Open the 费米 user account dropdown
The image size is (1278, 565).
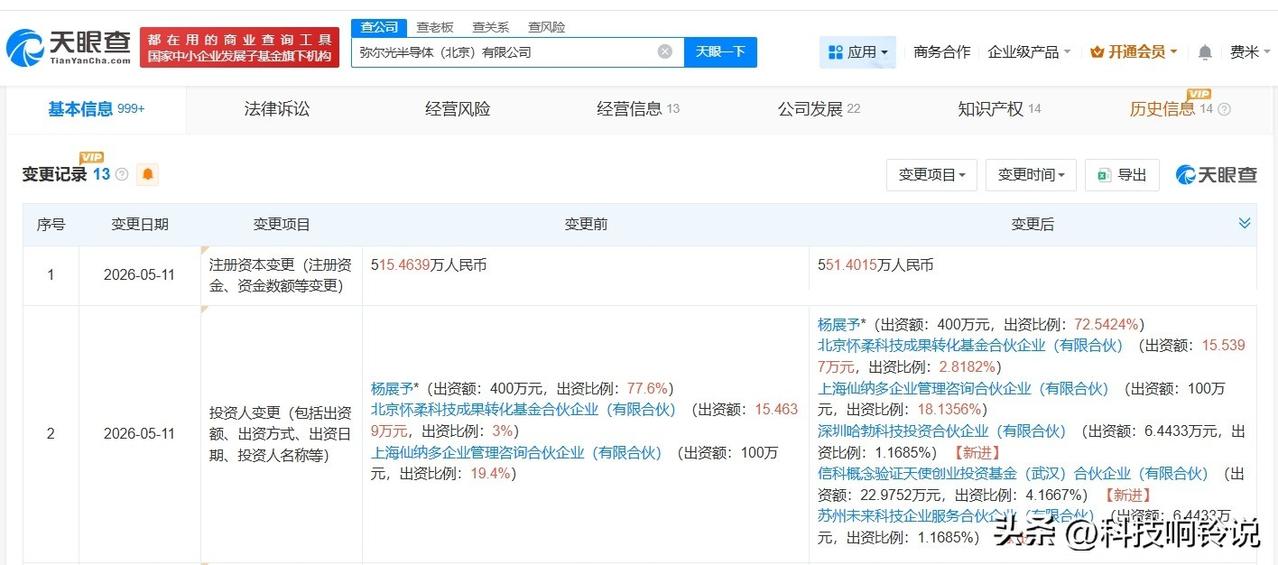click(1250, 52)
